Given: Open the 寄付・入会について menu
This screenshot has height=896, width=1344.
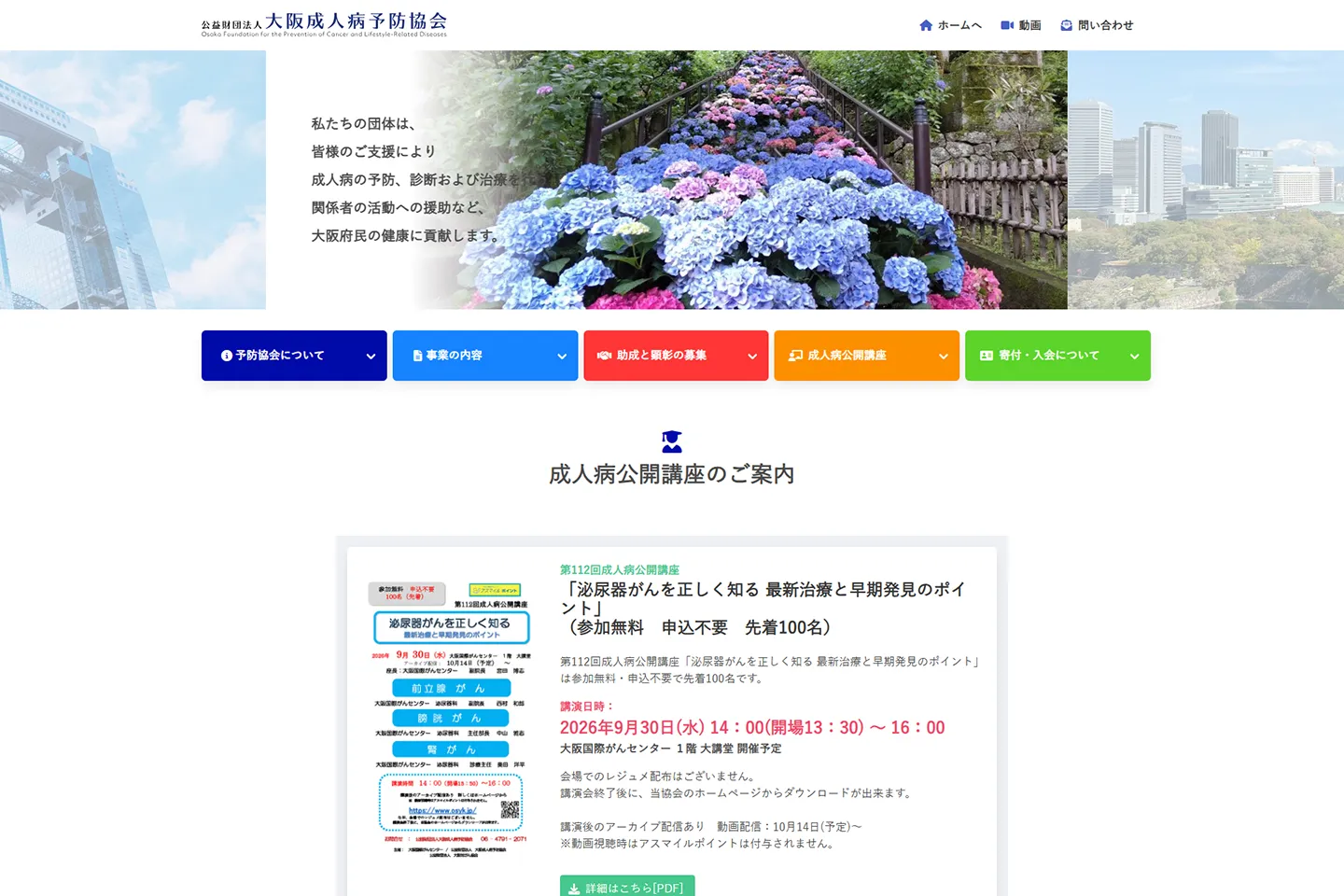Looking at the screenshot, I should pyautogui.click(x=1057, y=356).
